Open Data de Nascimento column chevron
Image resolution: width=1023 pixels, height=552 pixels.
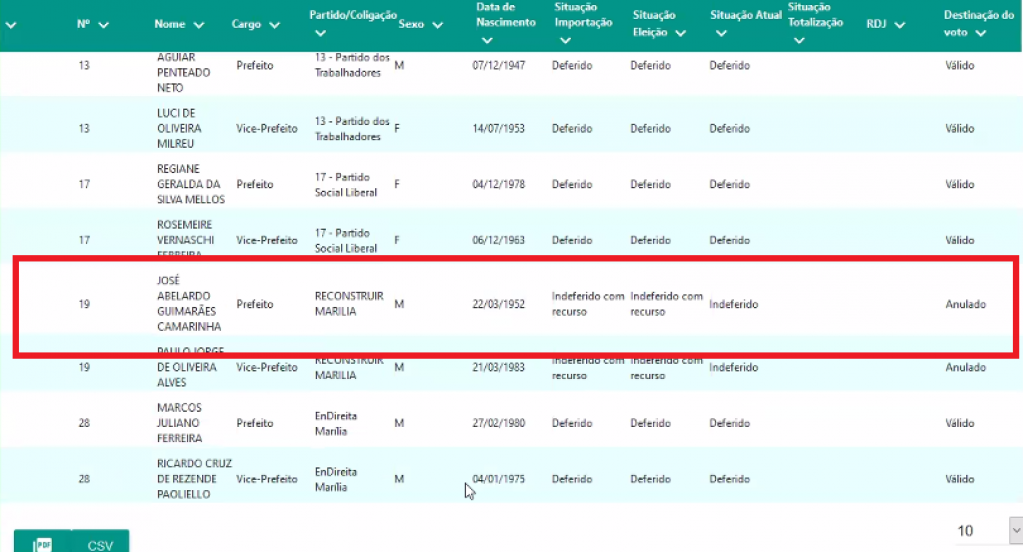coord(487,40)
